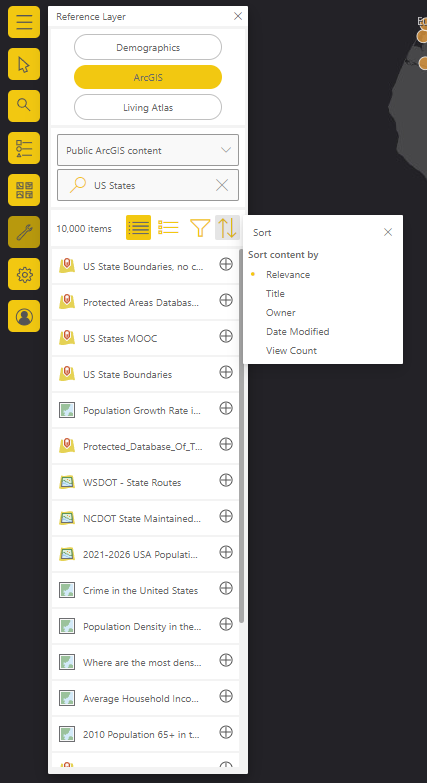
Task: Add 2021-2026 USA Populati... layer
Action: click(x=226, y=552)
